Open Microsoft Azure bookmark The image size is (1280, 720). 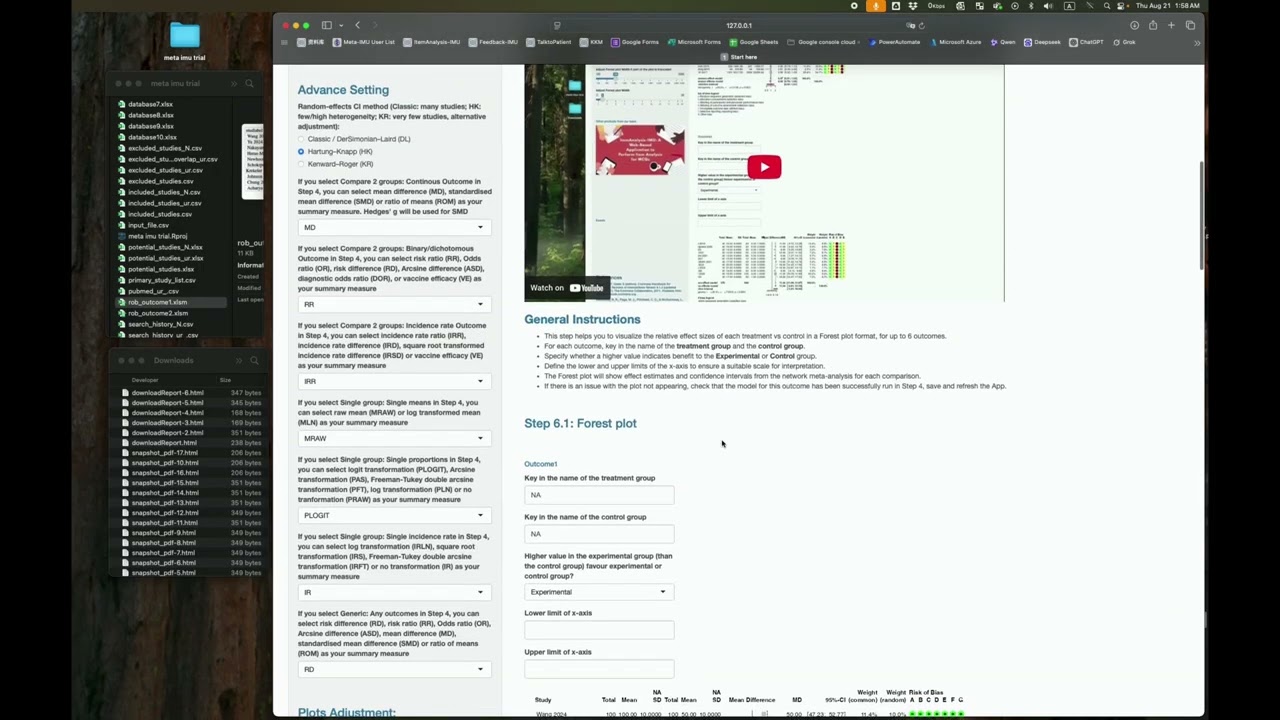pyautogui.click(x=955, y=42)
